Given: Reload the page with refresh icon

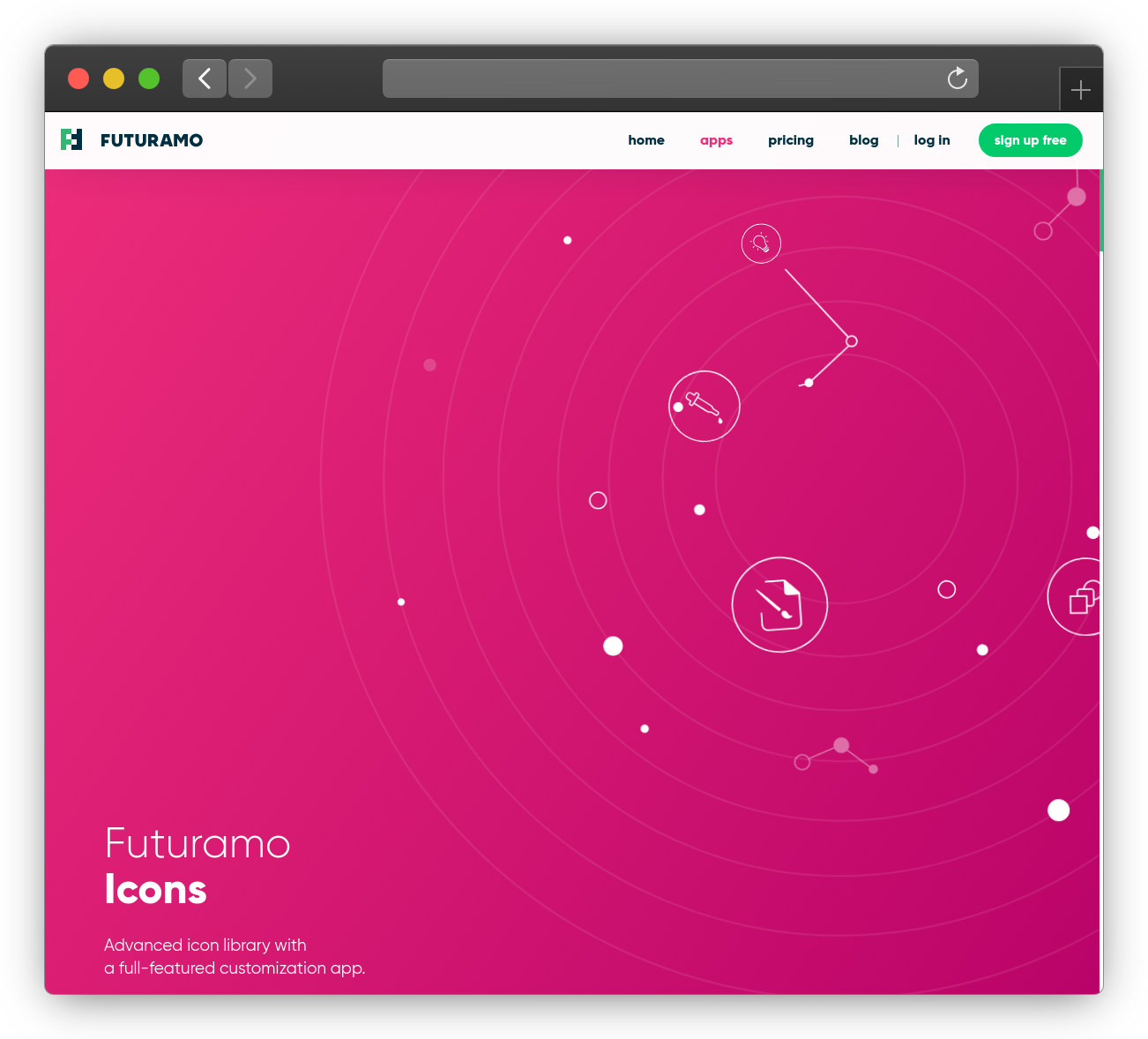Looking at the screenshot, I should pos(957,78).
